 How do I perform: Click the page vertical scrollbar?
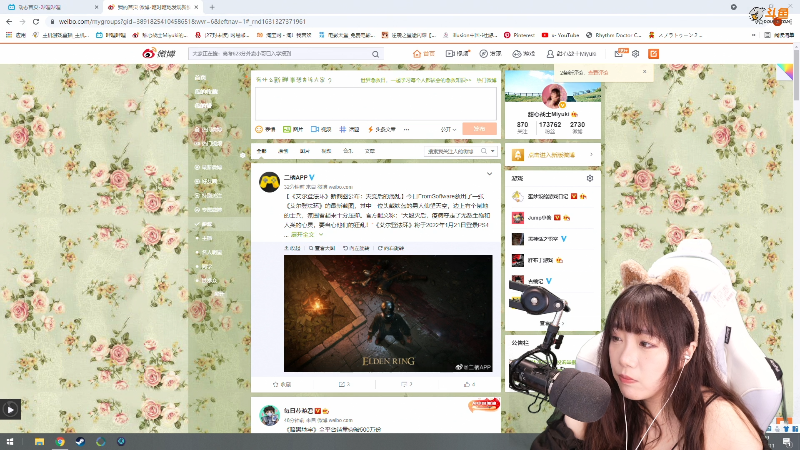click(x=796, y=74)
